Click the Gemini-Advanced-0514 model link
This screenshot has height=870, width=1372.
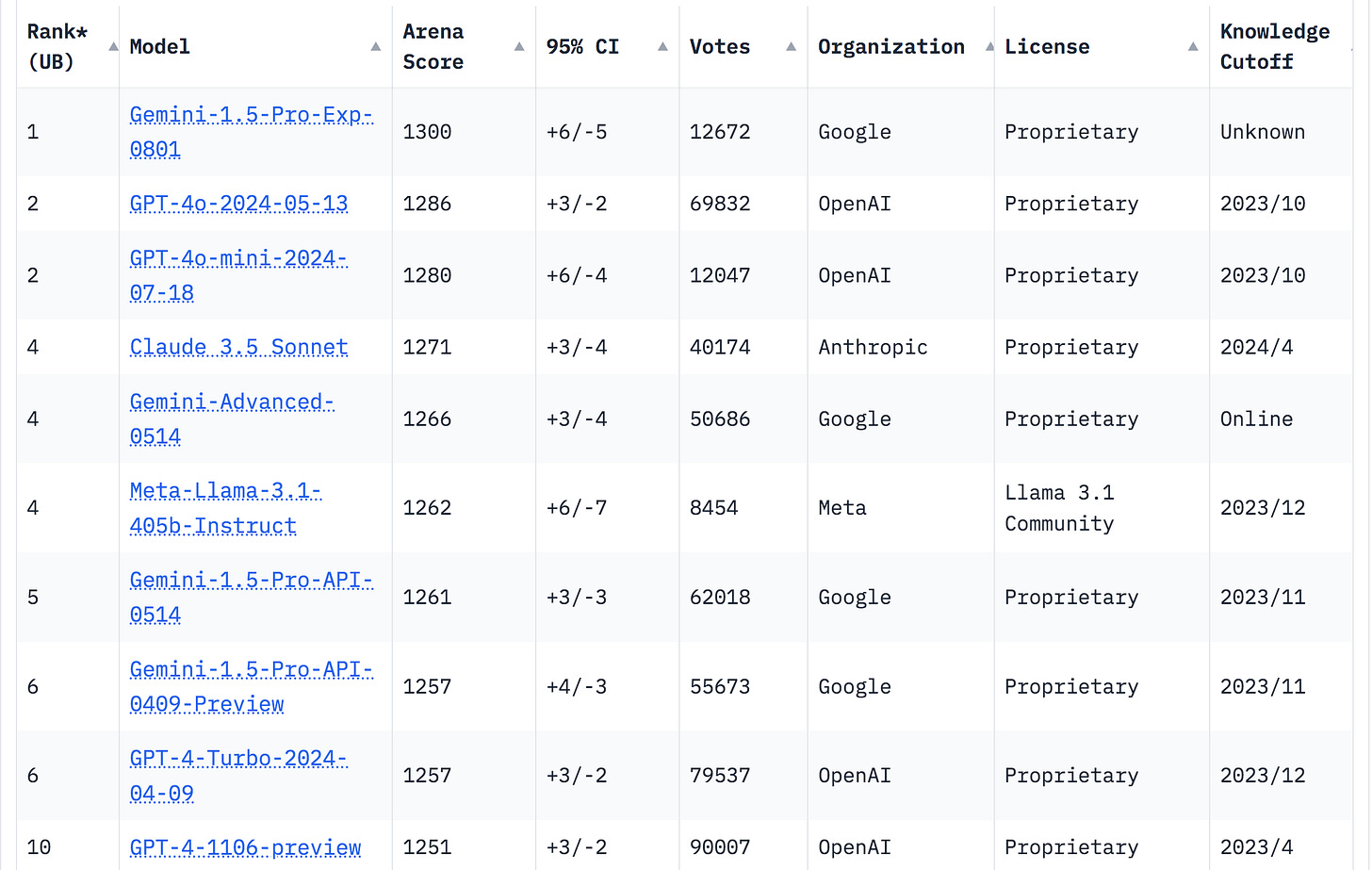coord(232,419)
